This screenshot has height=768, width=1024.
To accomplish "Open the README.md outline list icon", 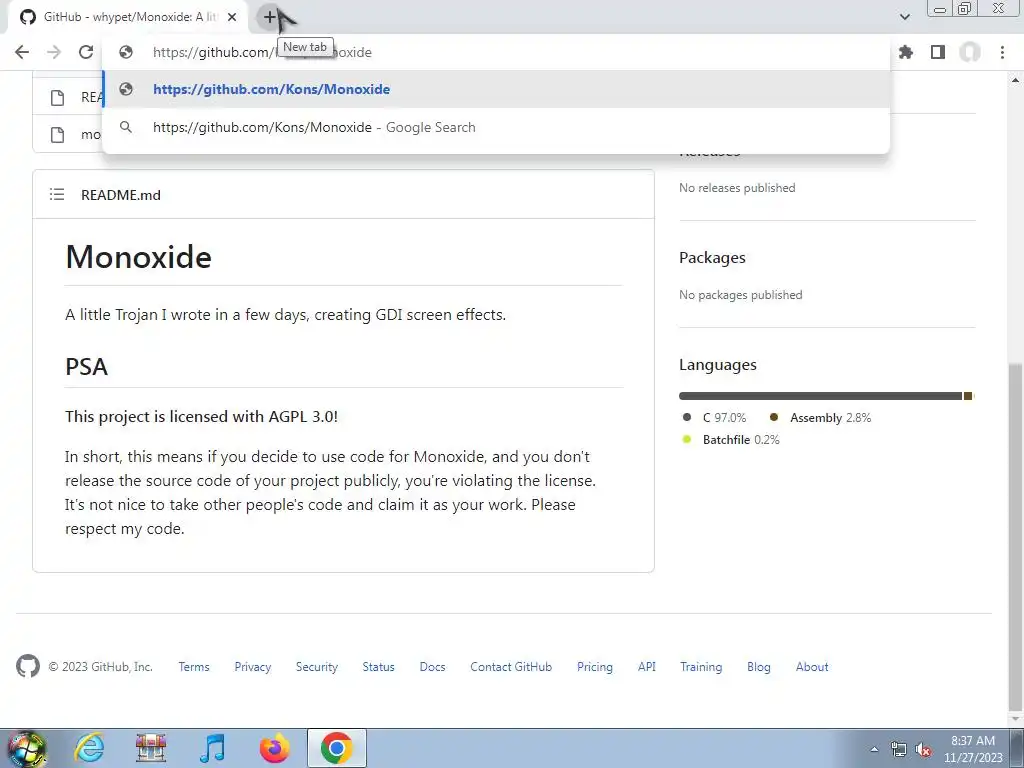I will tap(57, 195).
